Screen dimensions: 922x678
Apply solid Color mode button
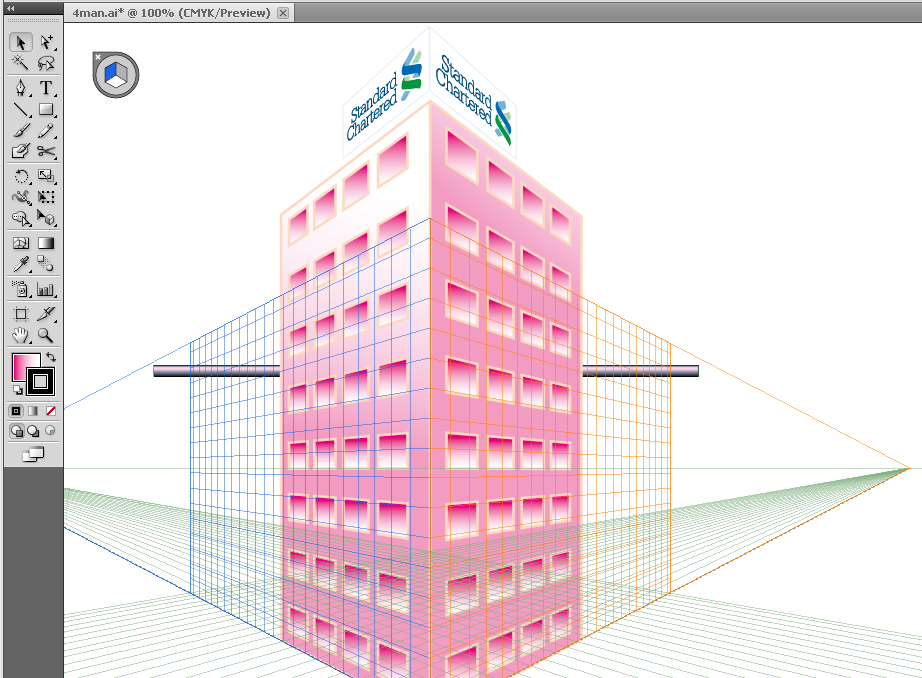(x=16, y=411)
